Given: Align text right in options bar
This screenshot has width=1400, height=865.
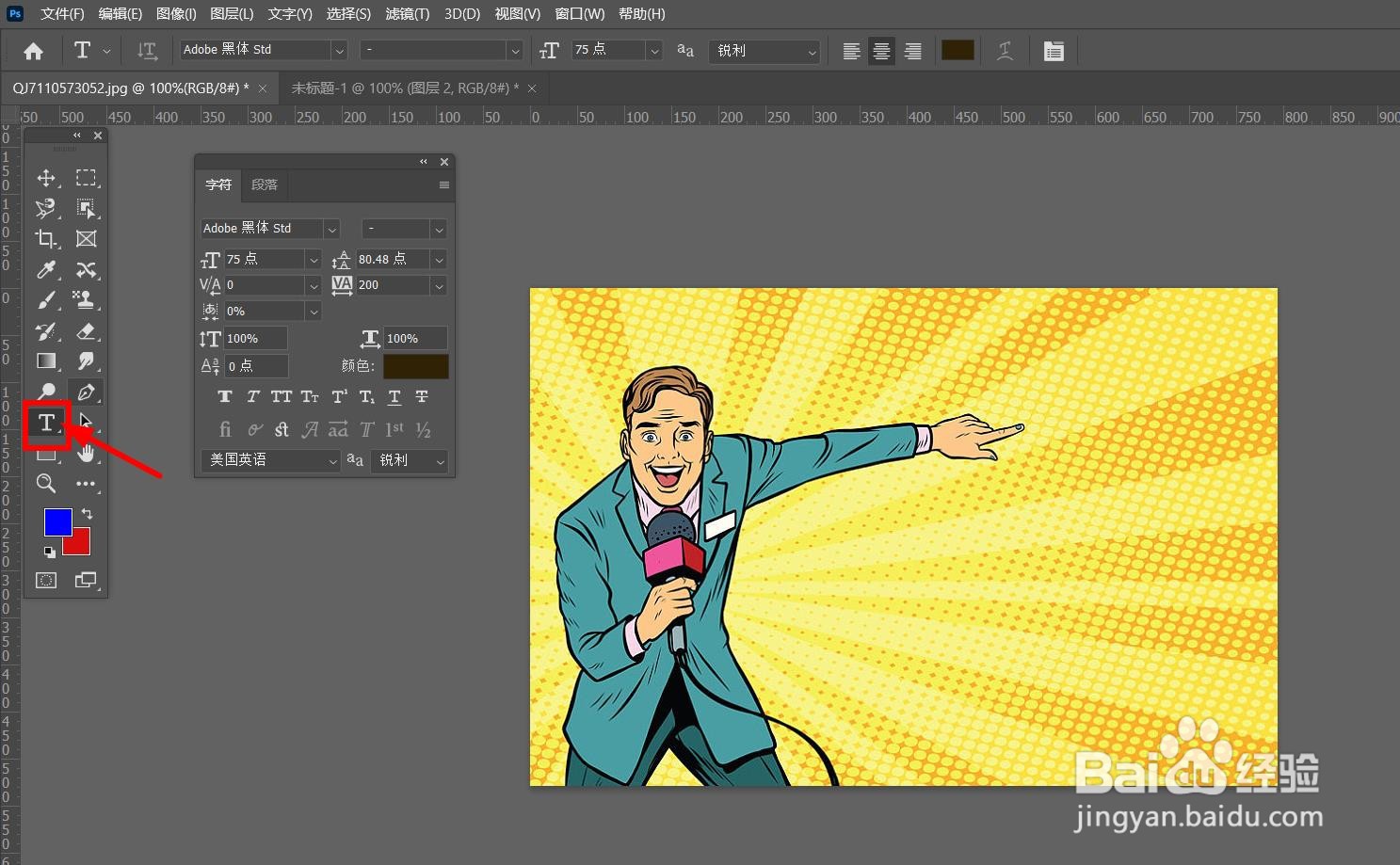Looking at the screenshot, I should click(912, 51).
